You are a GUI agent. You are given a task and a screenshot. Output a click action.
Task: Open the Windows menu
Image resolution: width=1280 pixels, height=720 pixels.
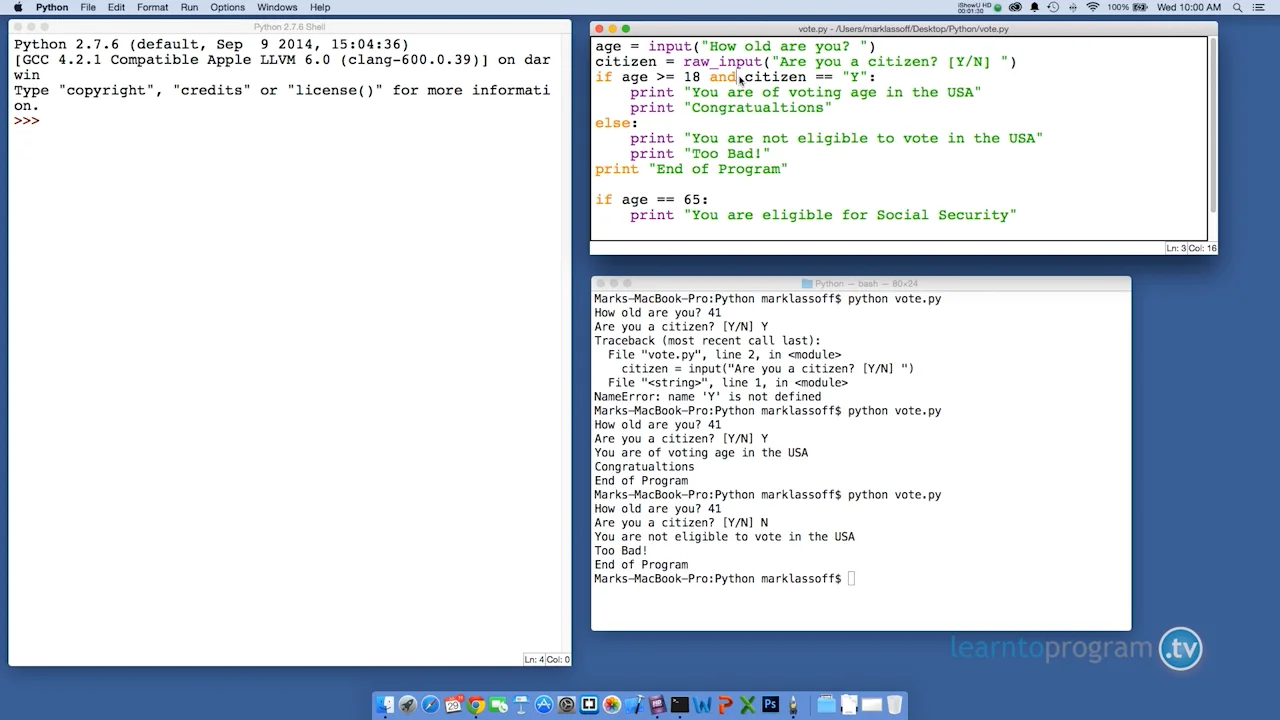click(x=277, y=7)
